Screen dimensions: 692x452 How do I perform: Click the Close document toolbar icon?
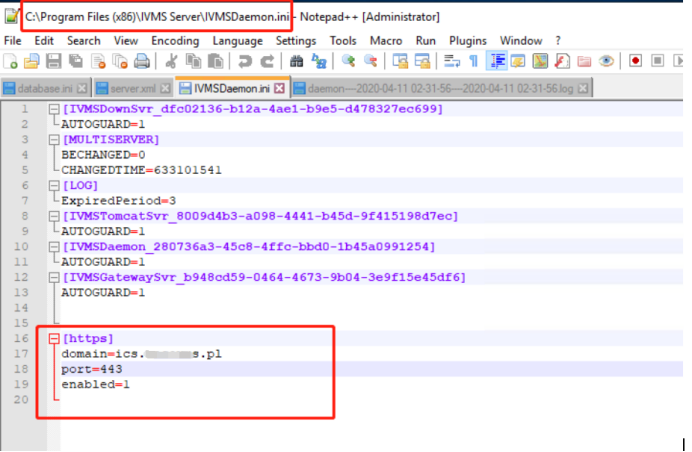(x=98, y=61)
